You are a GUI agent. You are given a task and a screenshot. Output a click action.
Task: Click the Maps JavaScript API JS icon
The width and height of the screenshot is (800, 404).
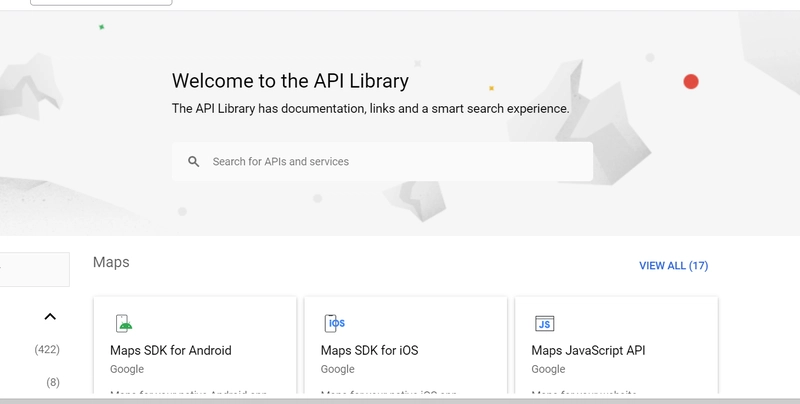pos(544,323)
